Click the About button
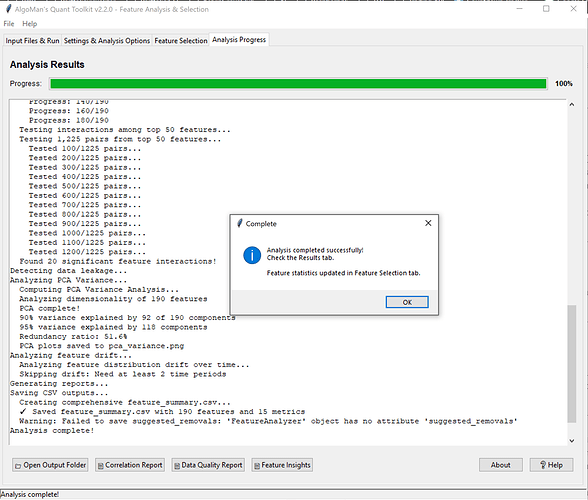The width and height of the screenshot is (588, 500). coord(501,465)
